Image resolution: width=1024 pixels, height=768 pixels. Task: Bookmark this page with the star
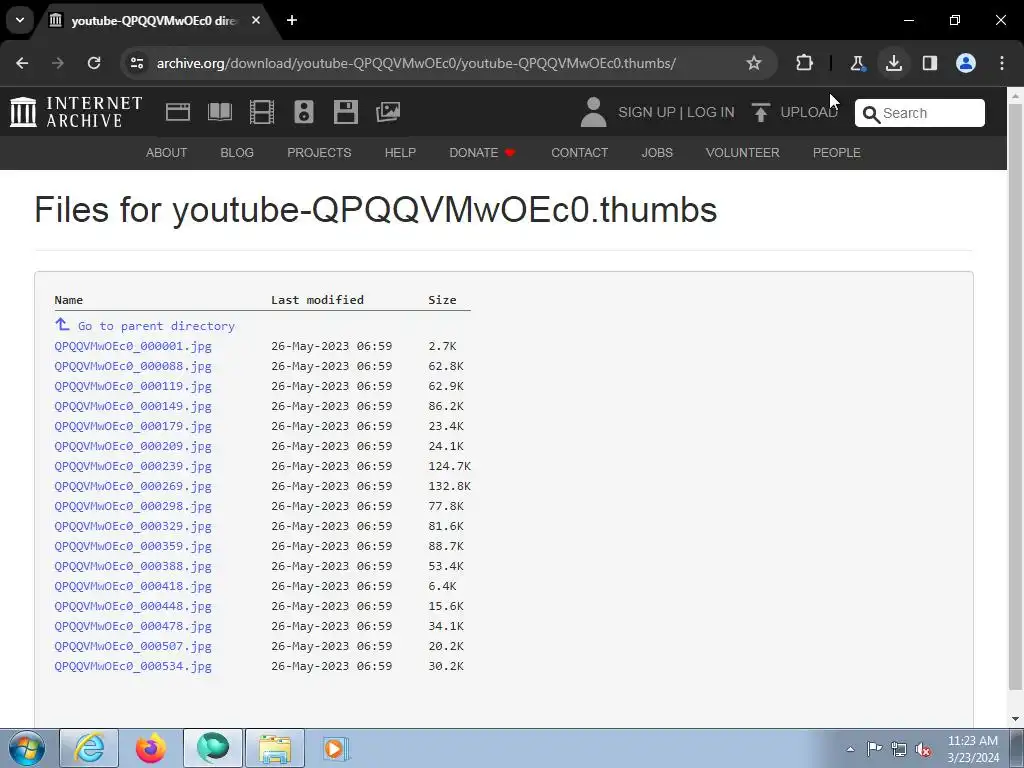pos(754,63)
